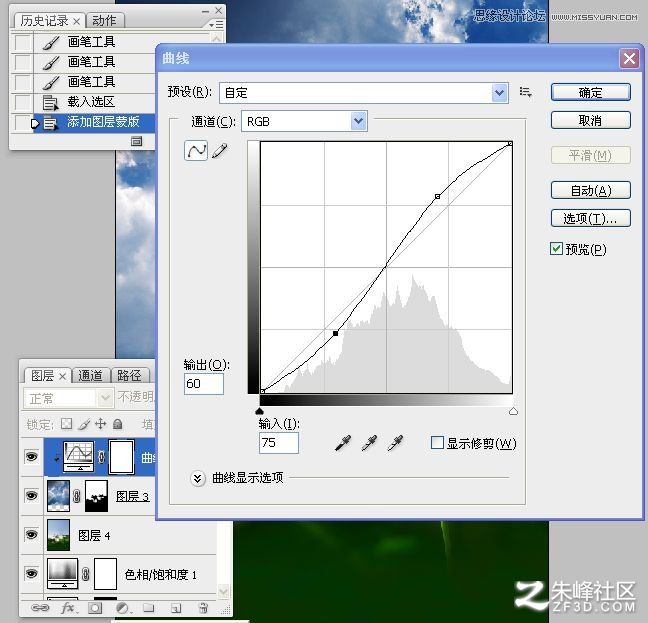
Task: Open History panel flyout menu
Action: pyautogui.click(x=216, y=25)
